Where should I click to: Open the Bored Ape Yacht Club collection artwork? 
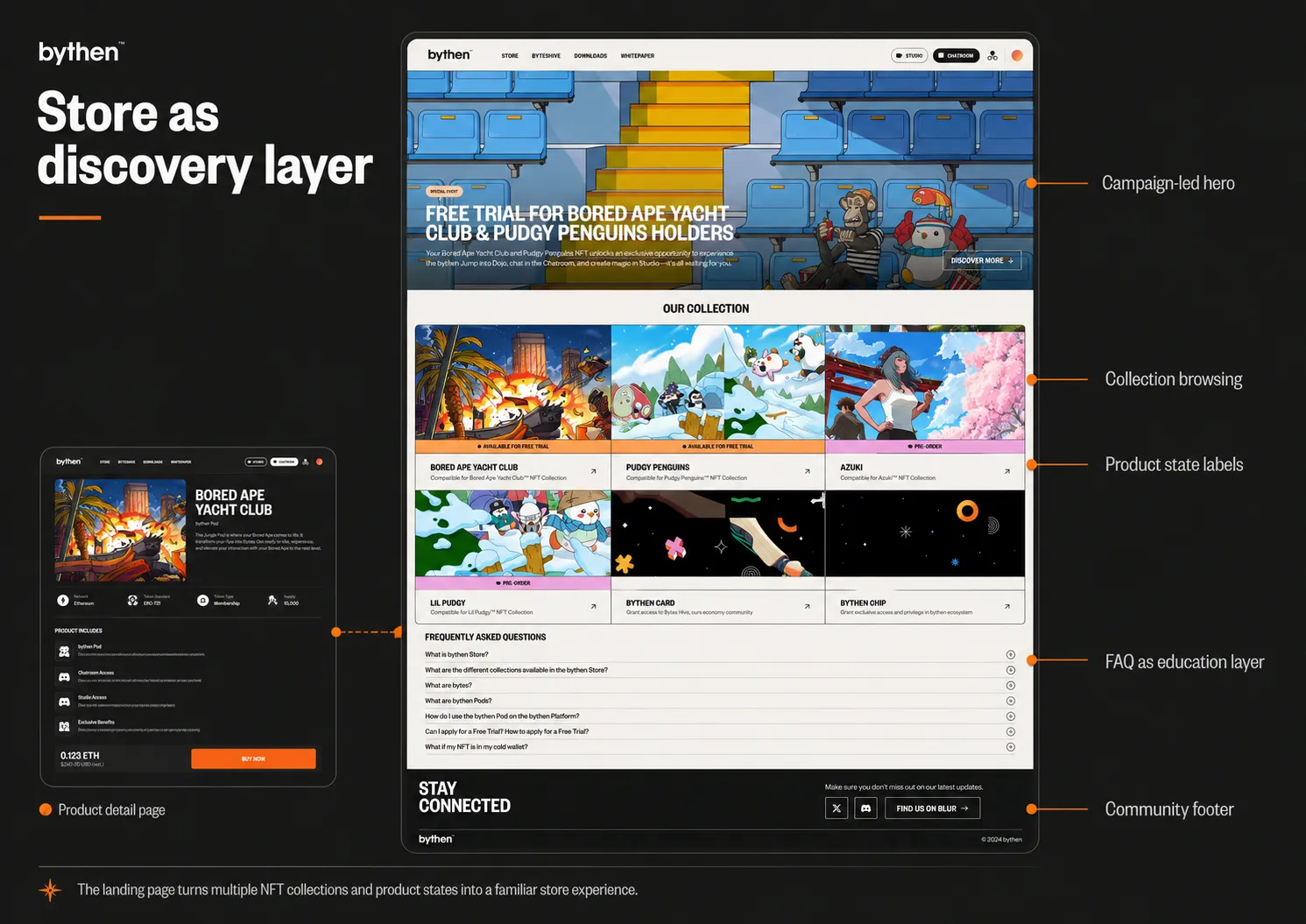[513, 382]
